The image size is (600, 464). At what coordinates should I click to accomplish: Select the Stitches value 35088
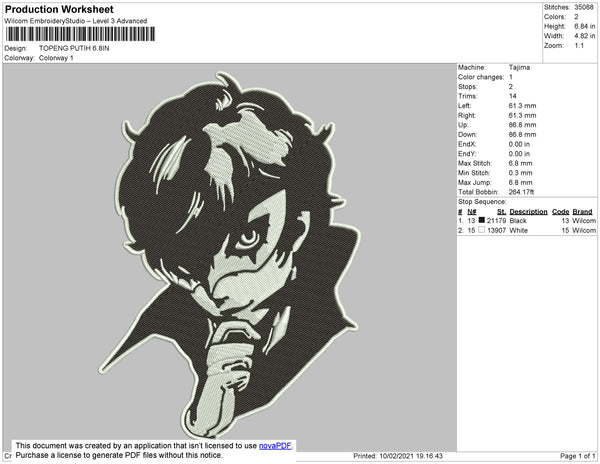[x=584, y=7]
